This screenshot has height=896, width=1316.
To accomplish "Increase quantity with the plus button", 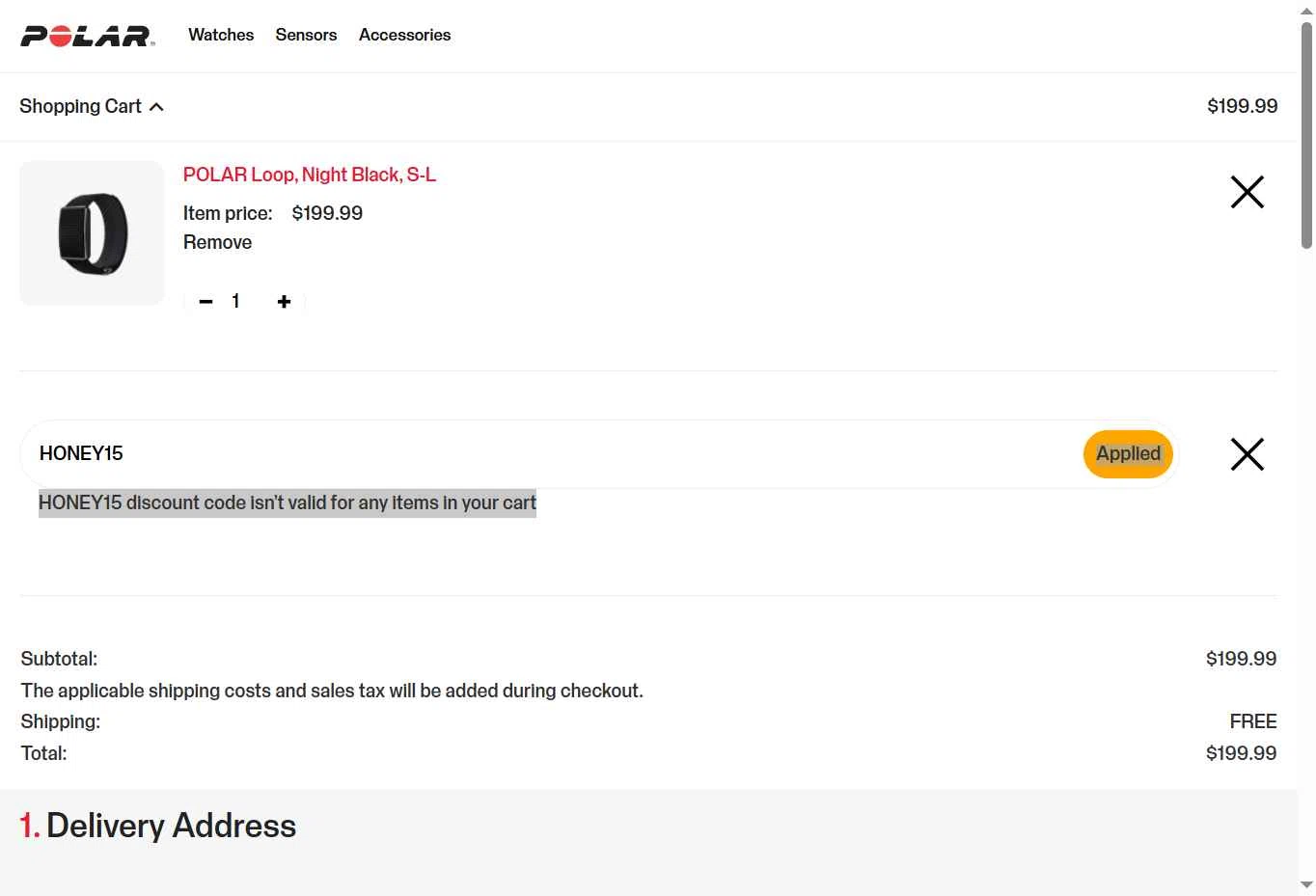I will pos(284,302).
